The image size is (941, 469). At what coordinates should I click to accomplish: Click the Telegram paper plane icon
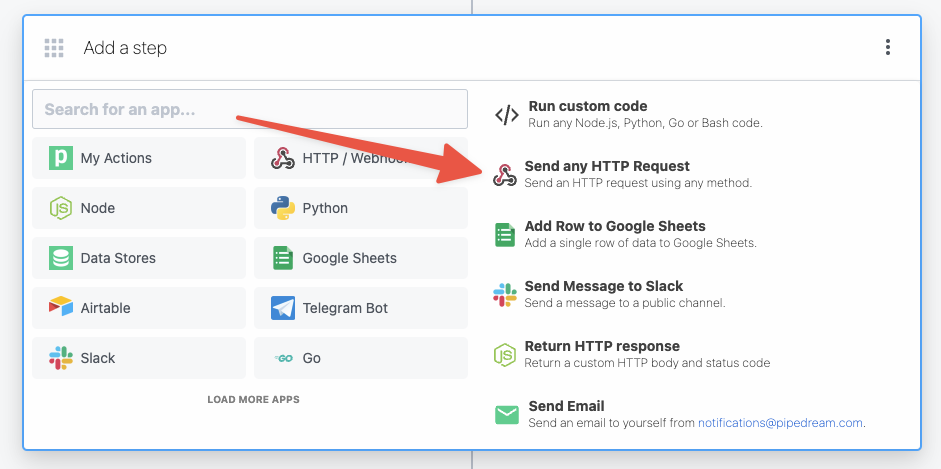[x=283, y=308]
